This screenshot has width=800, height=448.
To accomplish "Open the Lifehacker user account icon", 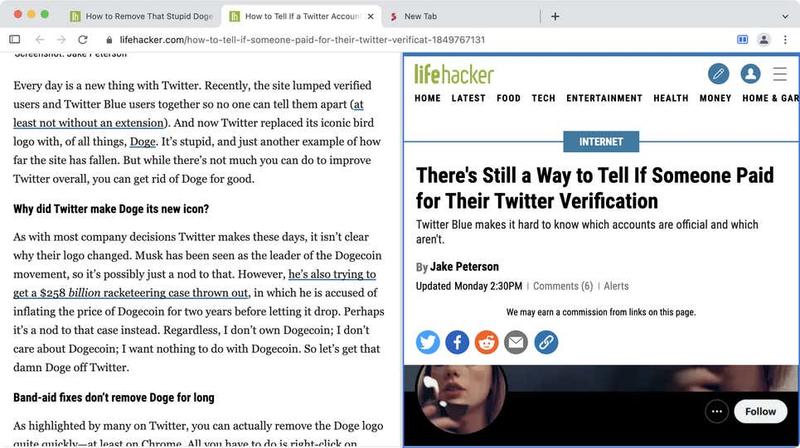I will 750,74.
